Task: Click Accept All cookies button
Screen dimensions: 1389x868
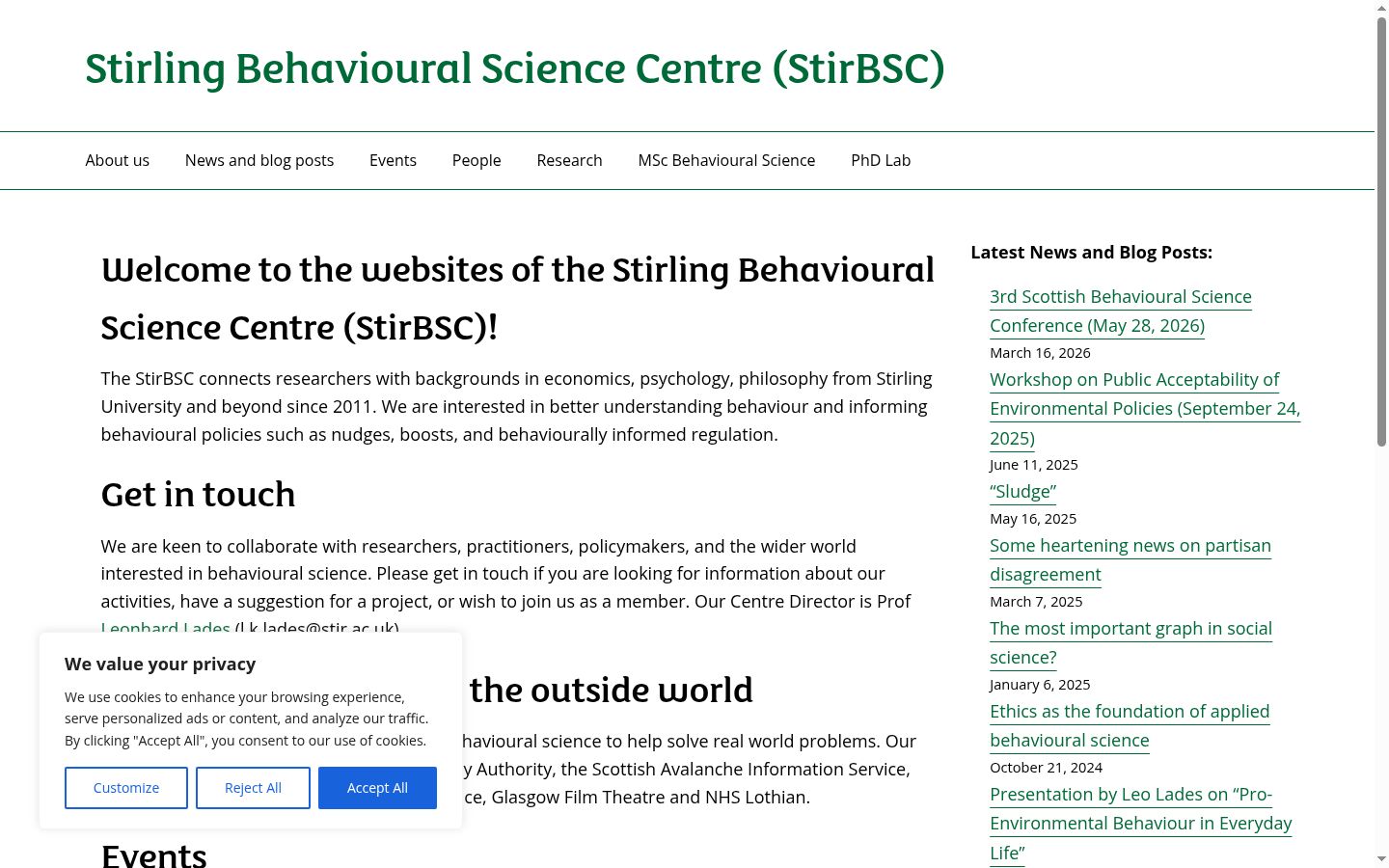Action: pyautogui.click(x=377, y=788)
